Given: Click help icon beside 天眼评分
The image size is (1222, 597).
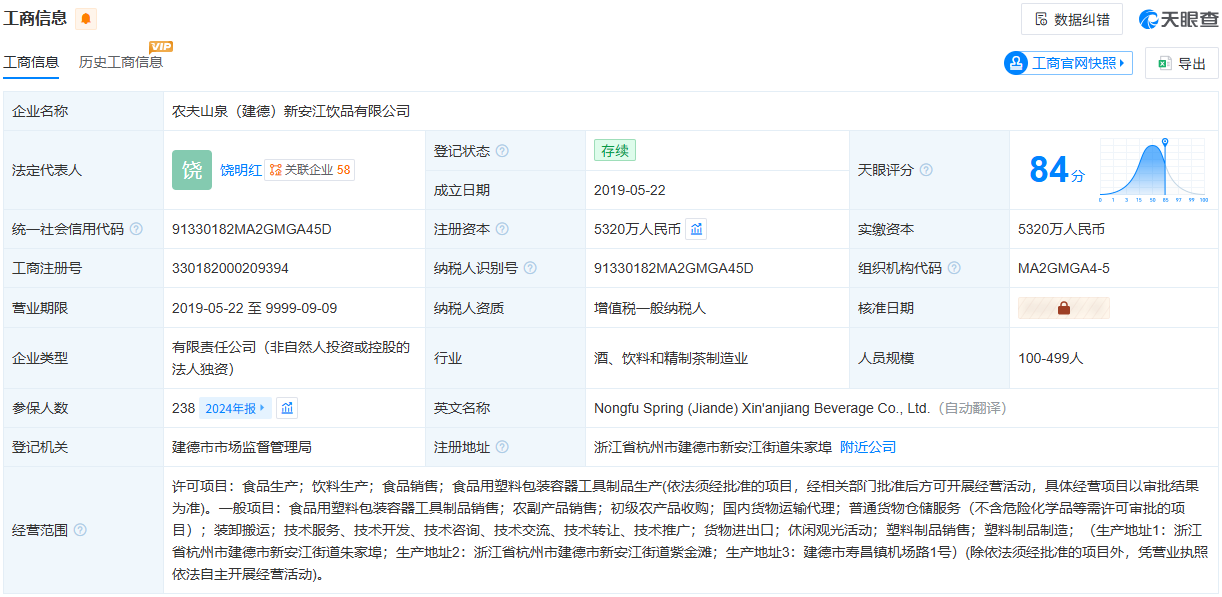Looking at the screenshot, I should coord(926,170).
